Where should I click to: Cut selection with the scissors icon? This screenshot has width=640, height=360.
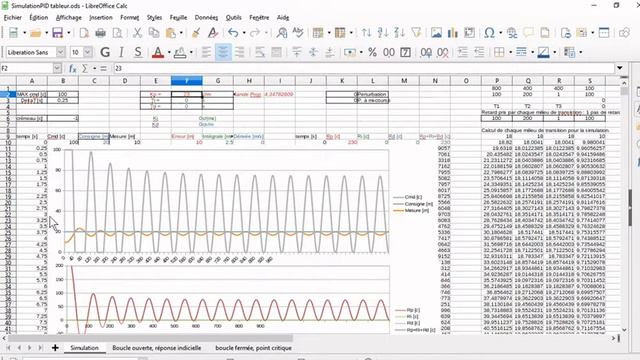138,33
